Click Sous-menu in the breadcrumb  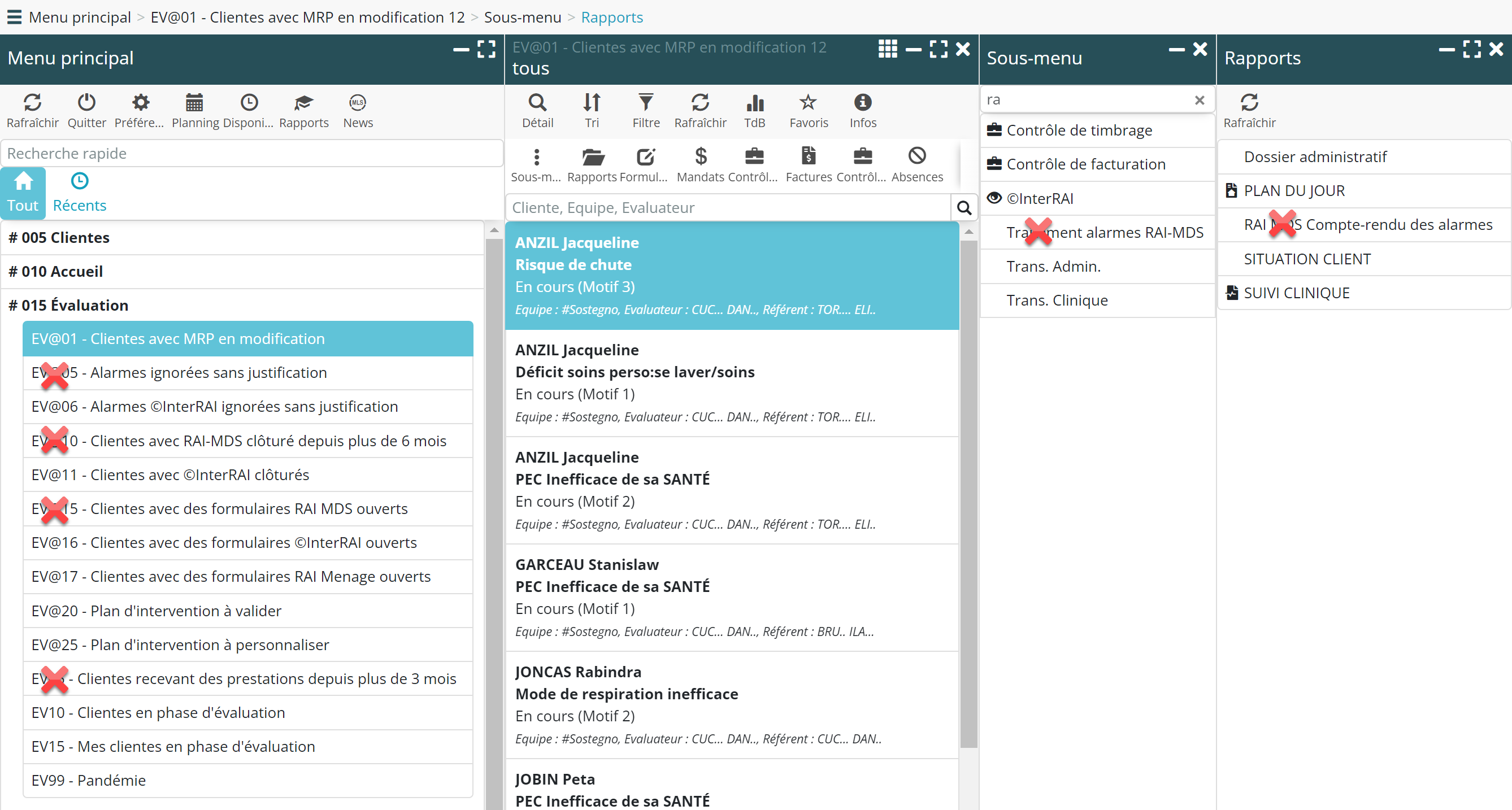[523, 17]
